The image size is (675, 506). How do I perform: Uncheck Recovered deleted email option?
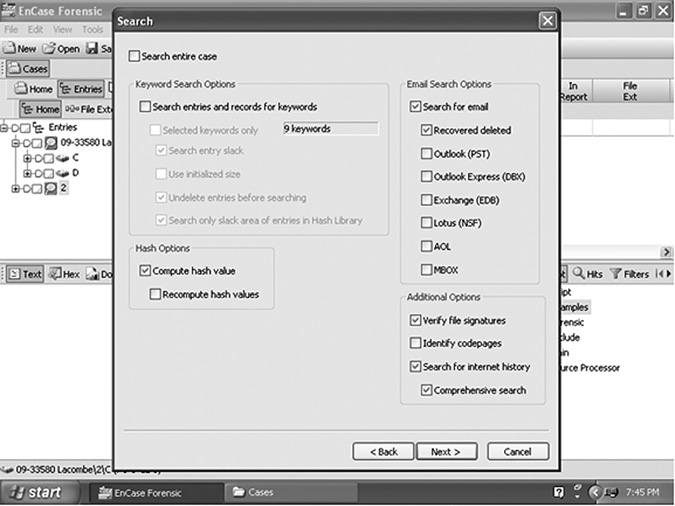(426, 130)
